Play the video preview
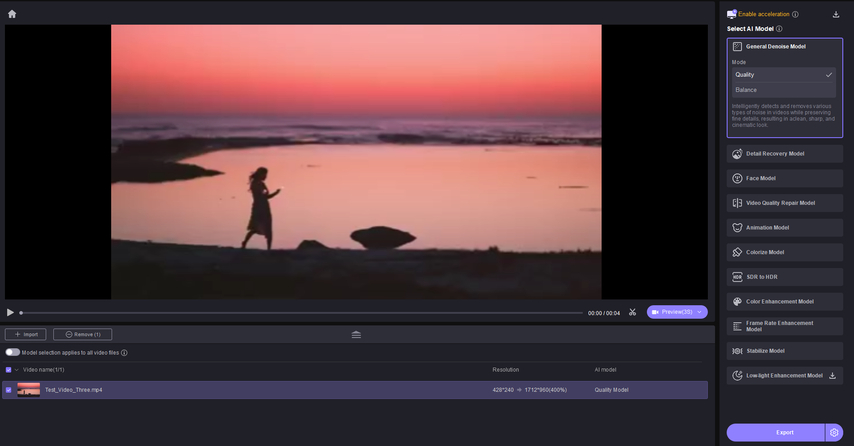The width and height of the screenshot is (854, 446). click(x=10, y=313)
